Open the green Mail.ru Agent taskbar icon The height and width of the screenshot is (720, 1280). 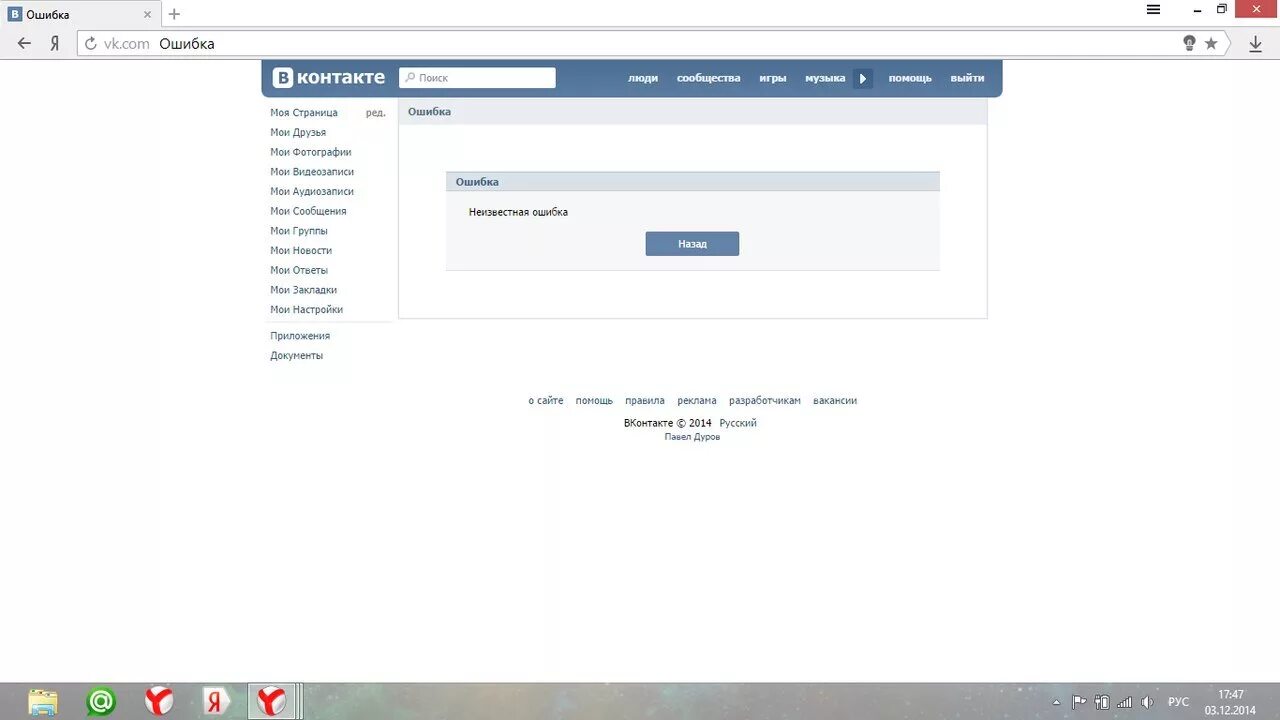(x=101, y=701)
